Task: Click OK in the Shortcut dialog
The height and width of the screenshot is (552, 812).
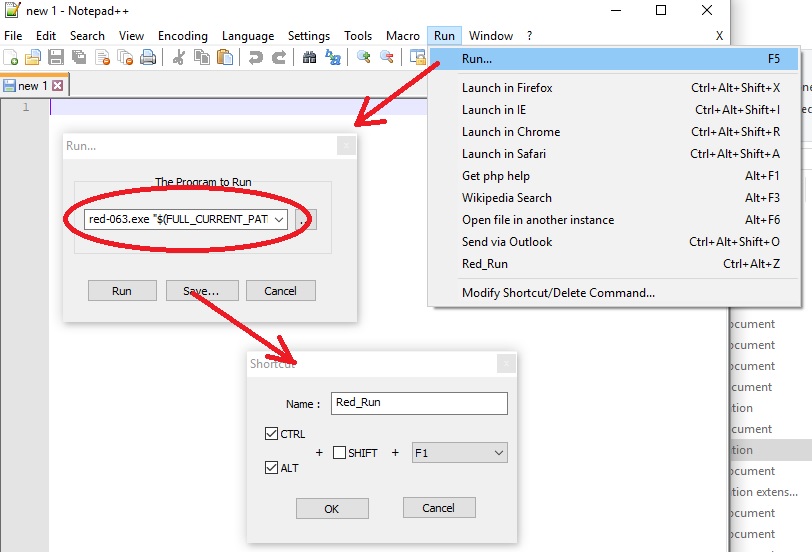Action: tap(332, 509)
